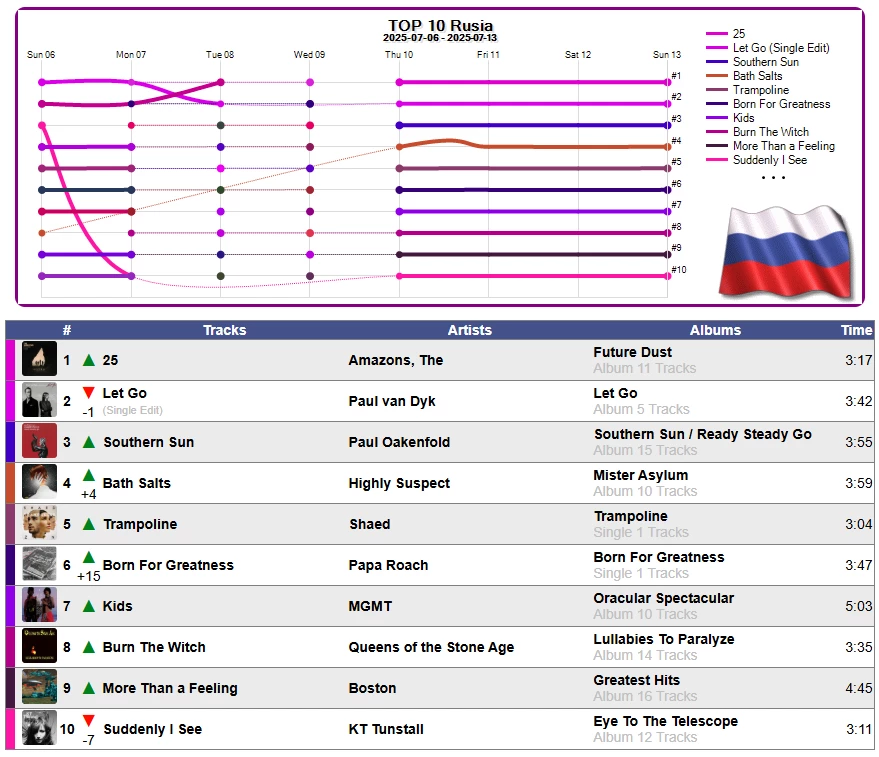The height and width of the screenshot is (757, 879).
Task: Click the Sun 06 date label on chart
Action: point(41,54)
